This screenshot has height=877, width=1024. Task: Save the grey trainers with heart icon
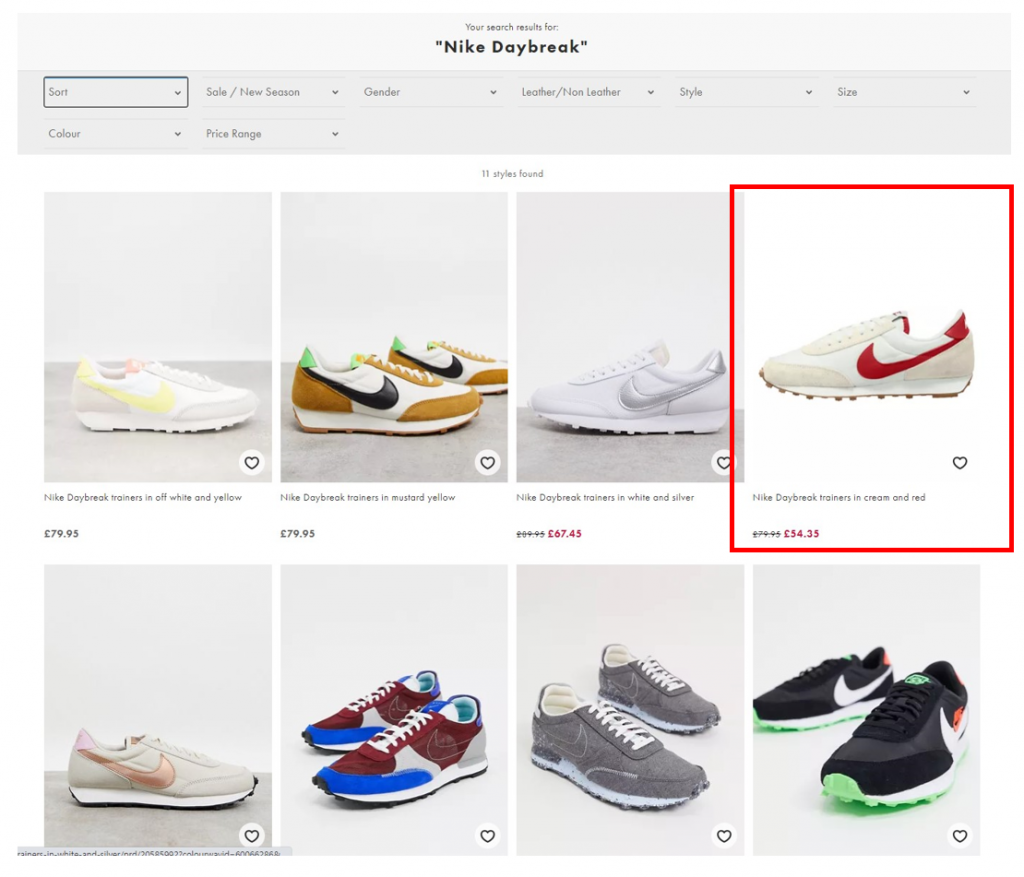click(724, 836)
